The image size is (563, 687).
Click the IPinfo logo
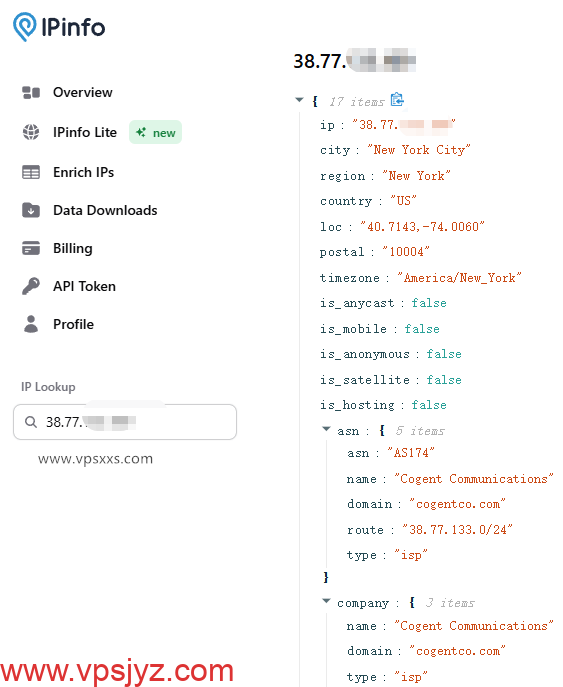pos(59,27)
